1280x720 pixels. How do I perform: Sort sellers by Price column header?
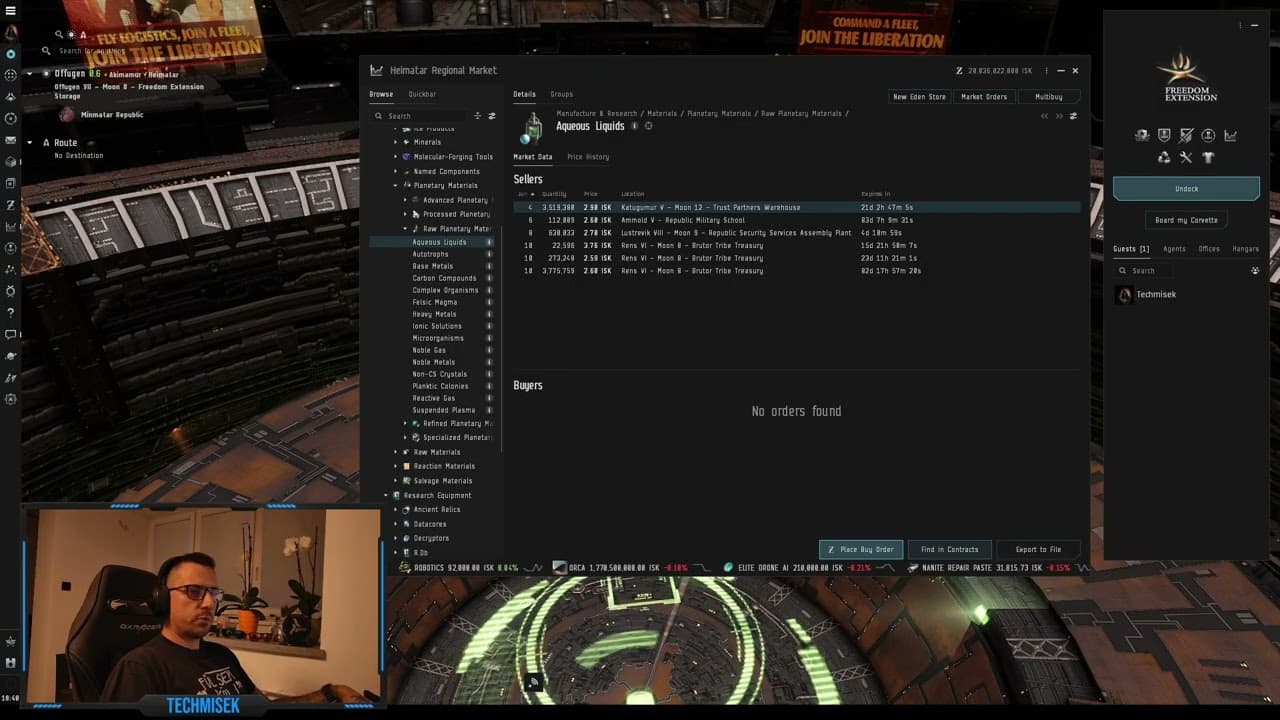591,194
